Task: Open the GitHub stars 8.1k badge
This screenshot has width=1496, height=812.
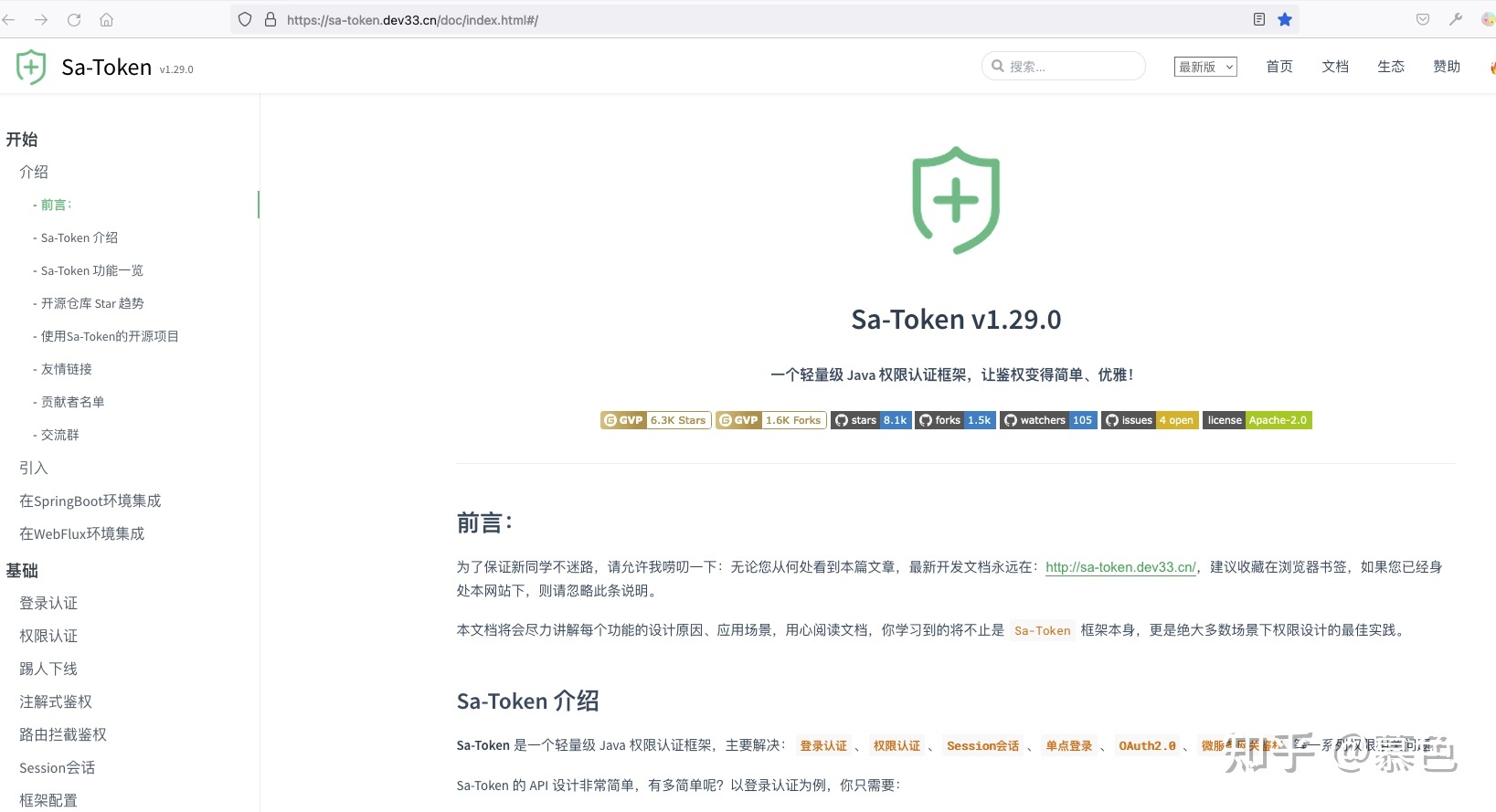Action: 871,420
